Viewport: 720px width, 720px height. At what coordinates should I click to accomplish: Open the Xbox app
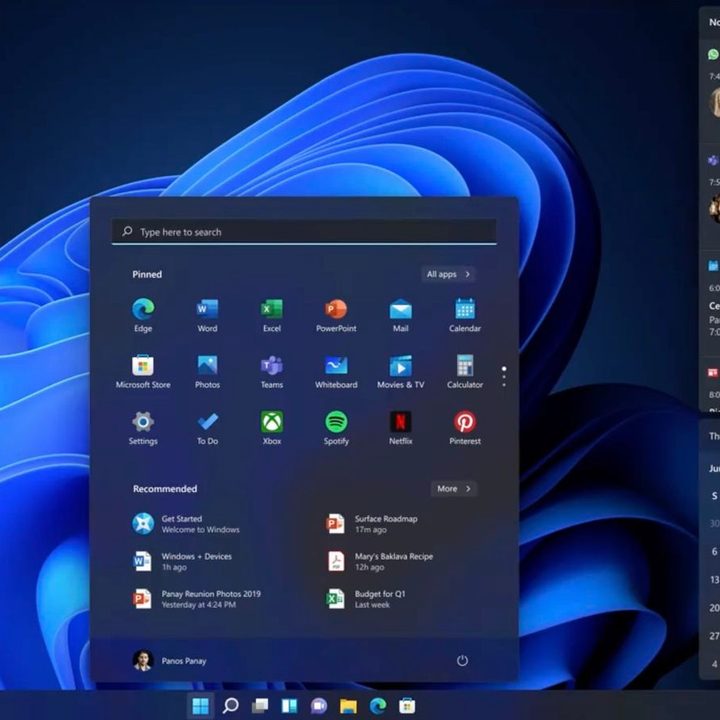pyautogui.click(x=272, y=428)
